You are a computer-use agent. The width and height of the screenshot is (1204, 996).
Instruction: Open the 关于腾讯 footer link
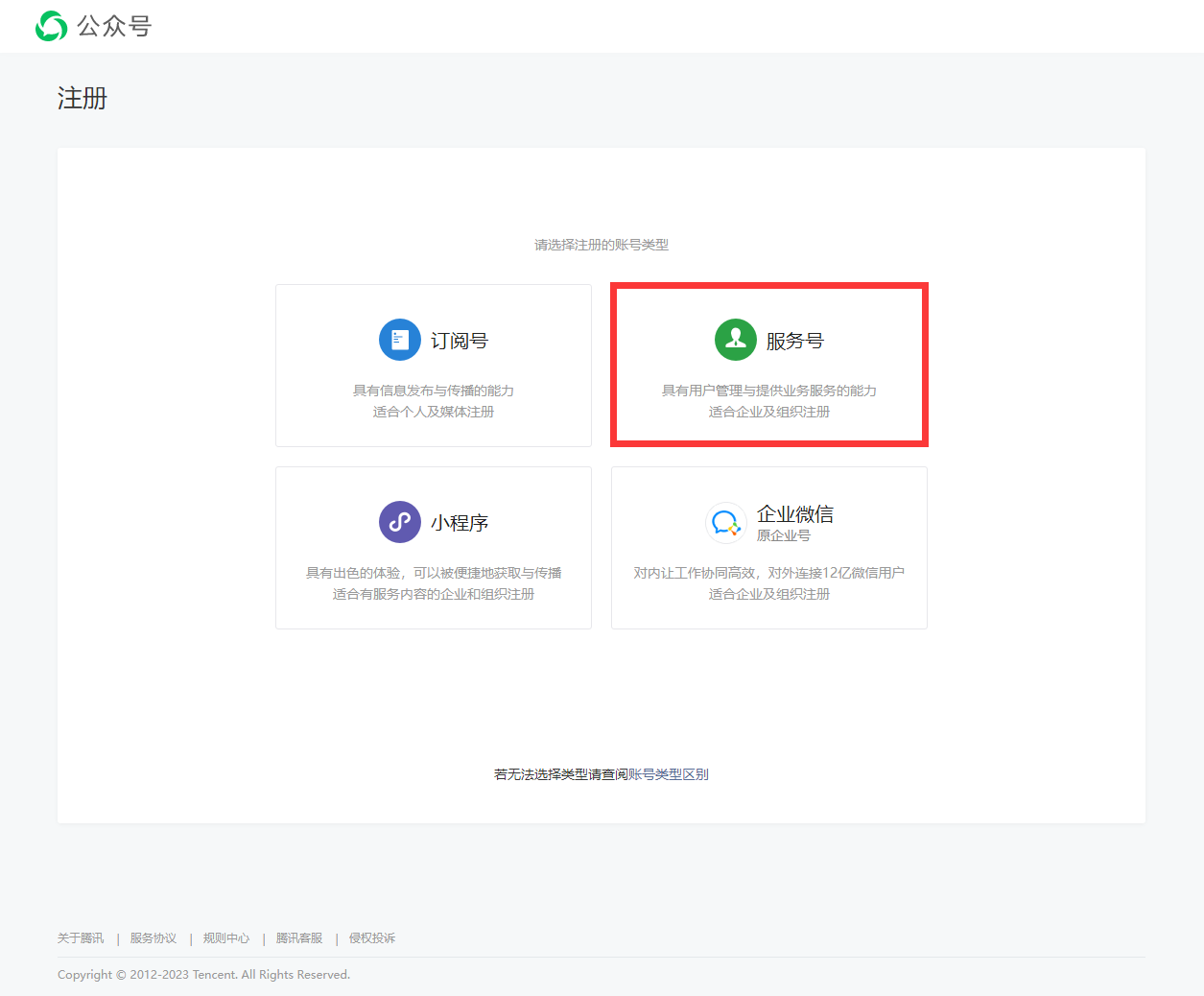coord(81,938)
